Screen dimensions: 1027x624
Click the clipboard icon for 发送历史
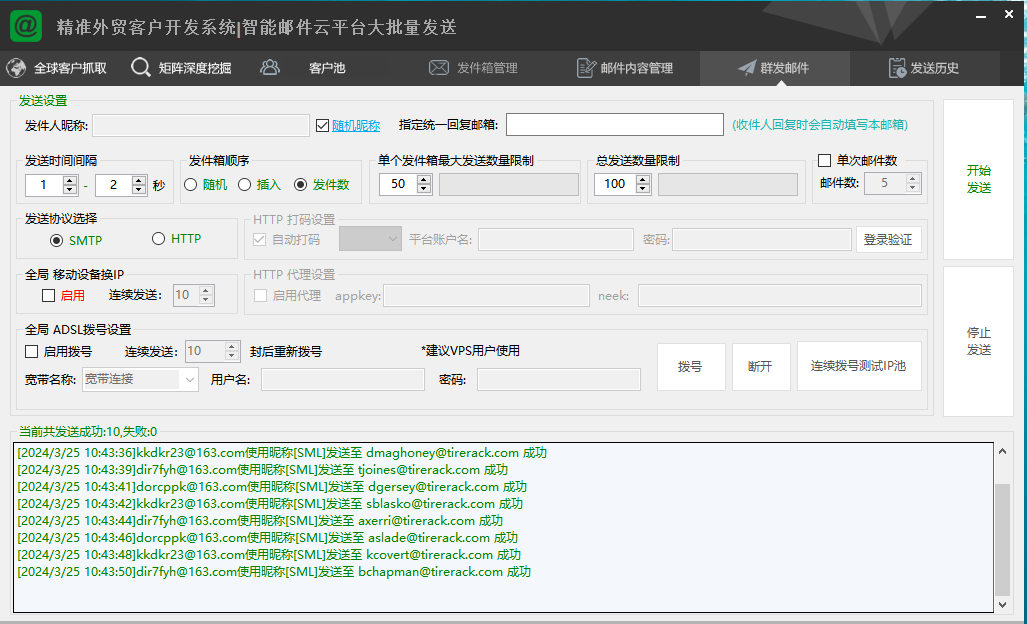[x=897, y=68]
